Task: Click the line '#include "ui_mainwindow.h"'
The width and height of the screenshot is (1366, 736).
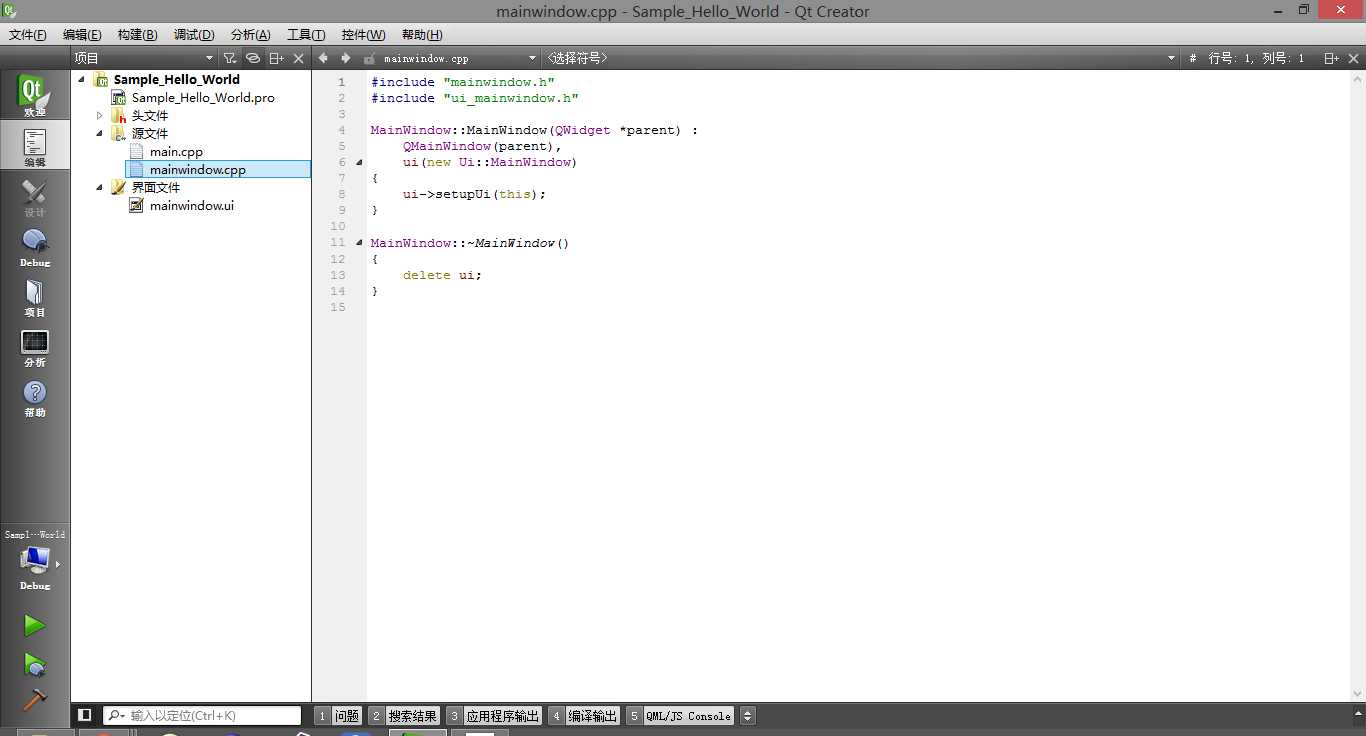Action: 474,98
